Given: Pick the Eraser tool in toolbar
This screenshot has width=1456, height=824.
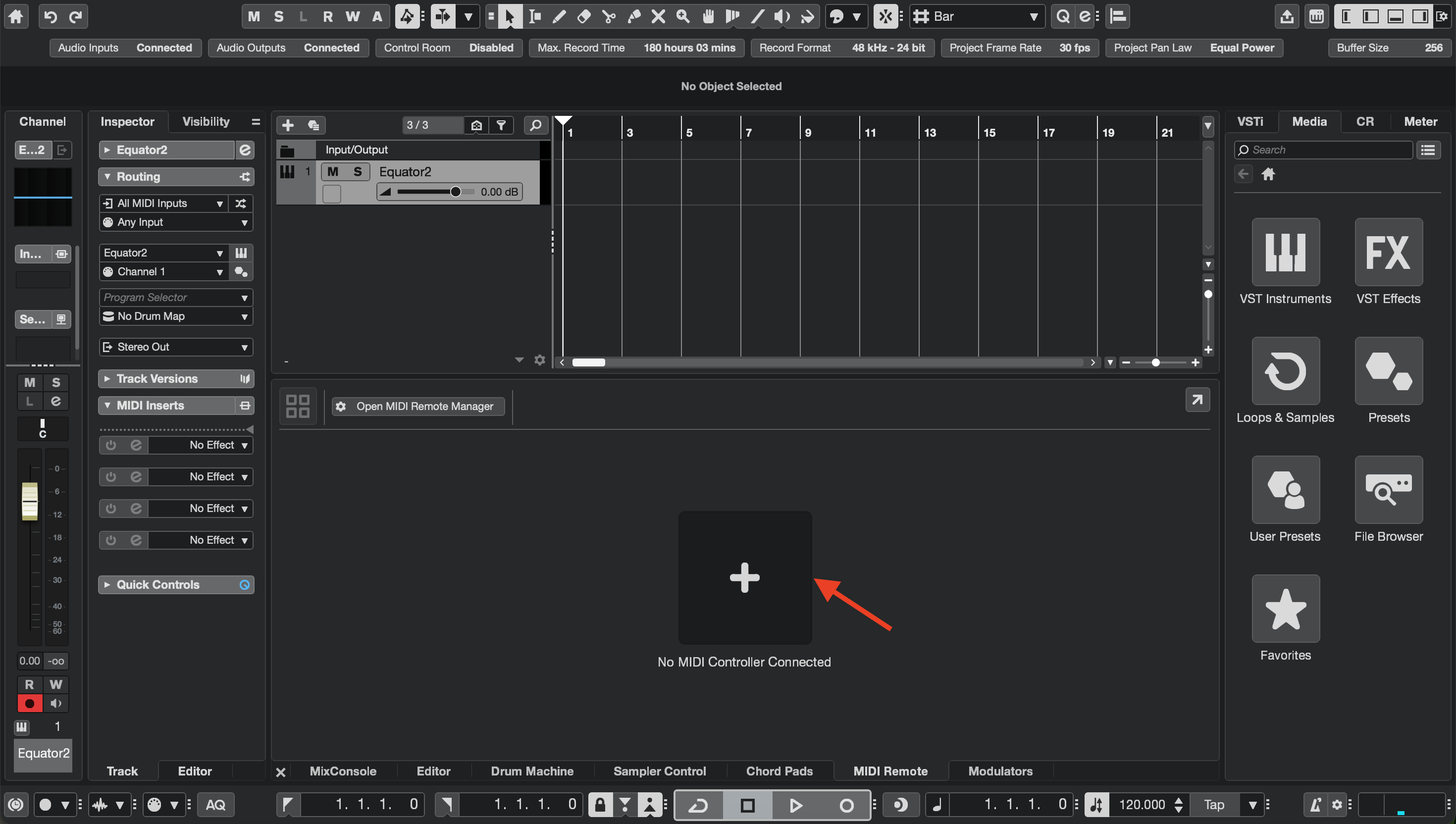Looking at the screenshot, I should [x=584, y=16].
